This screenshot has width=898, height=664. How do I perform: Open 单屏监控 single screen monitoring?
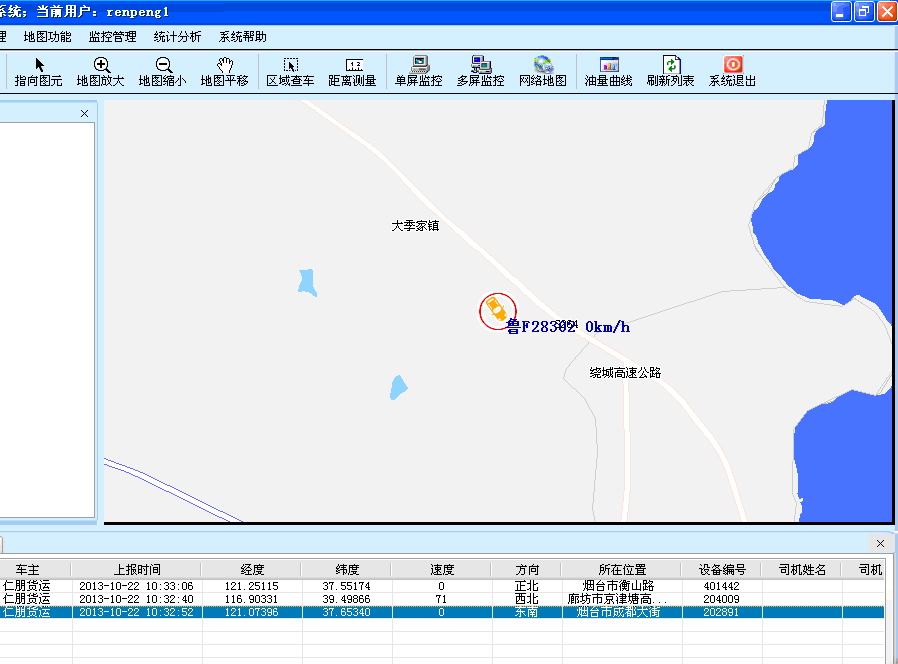pos(418,72)
